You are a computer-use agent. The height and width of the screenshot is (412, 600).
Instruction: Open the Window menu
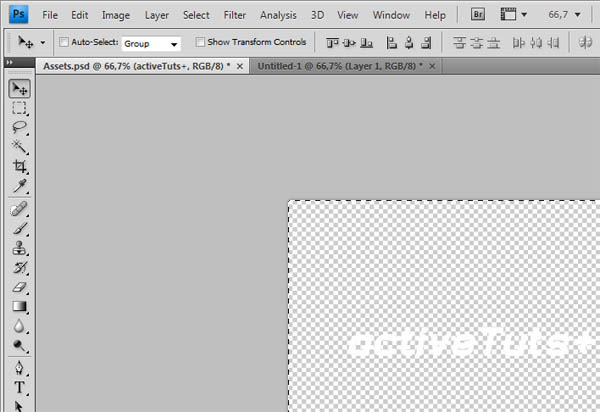pos(391,15)
